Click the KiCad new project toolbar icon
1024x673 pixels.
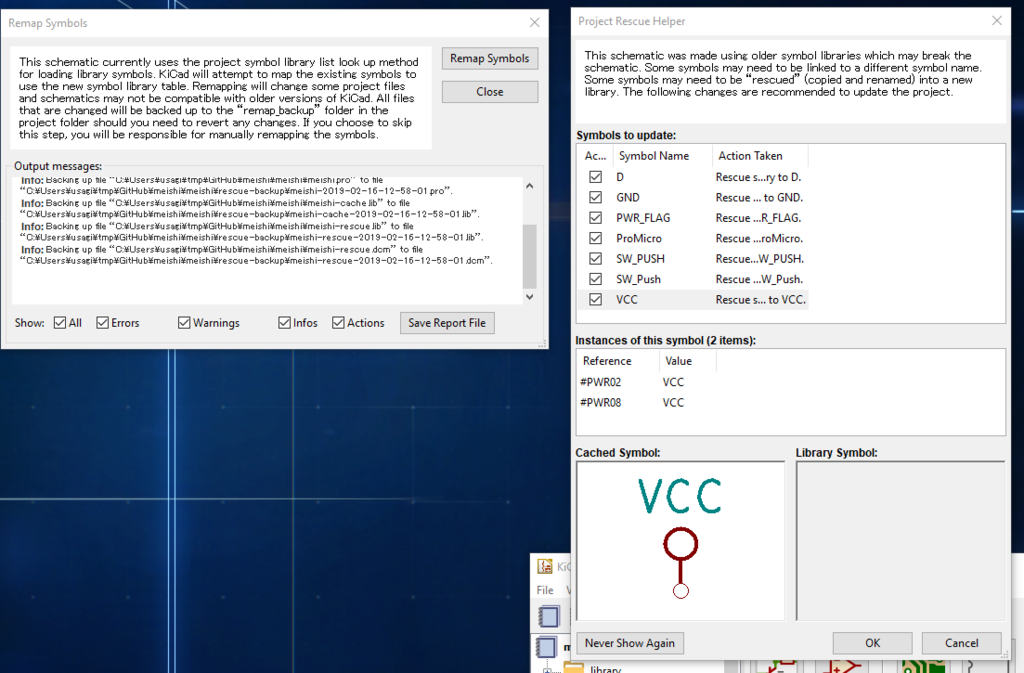(x=549, y=616)
